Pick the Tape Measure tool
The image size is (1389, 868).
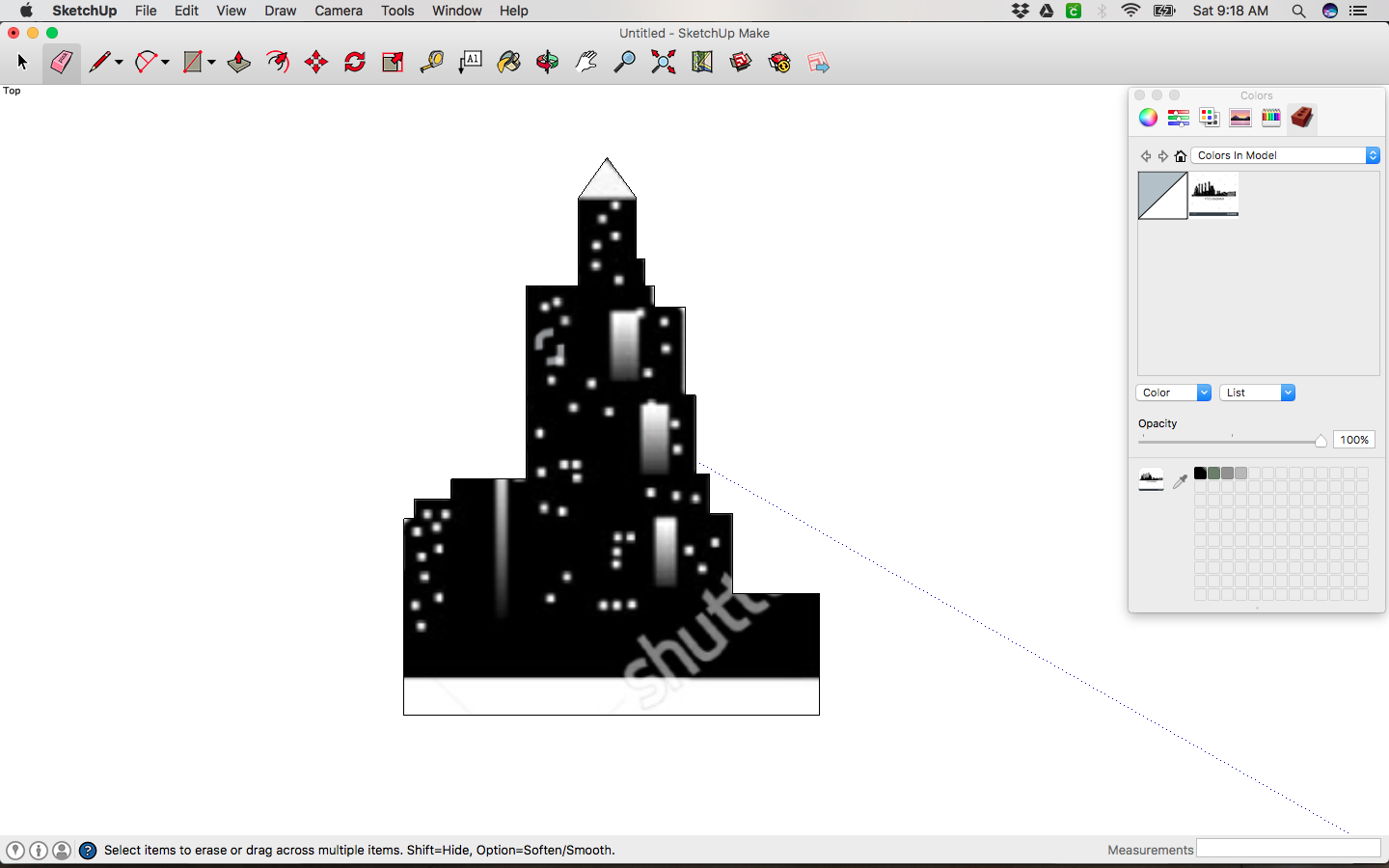coord(432,63)
